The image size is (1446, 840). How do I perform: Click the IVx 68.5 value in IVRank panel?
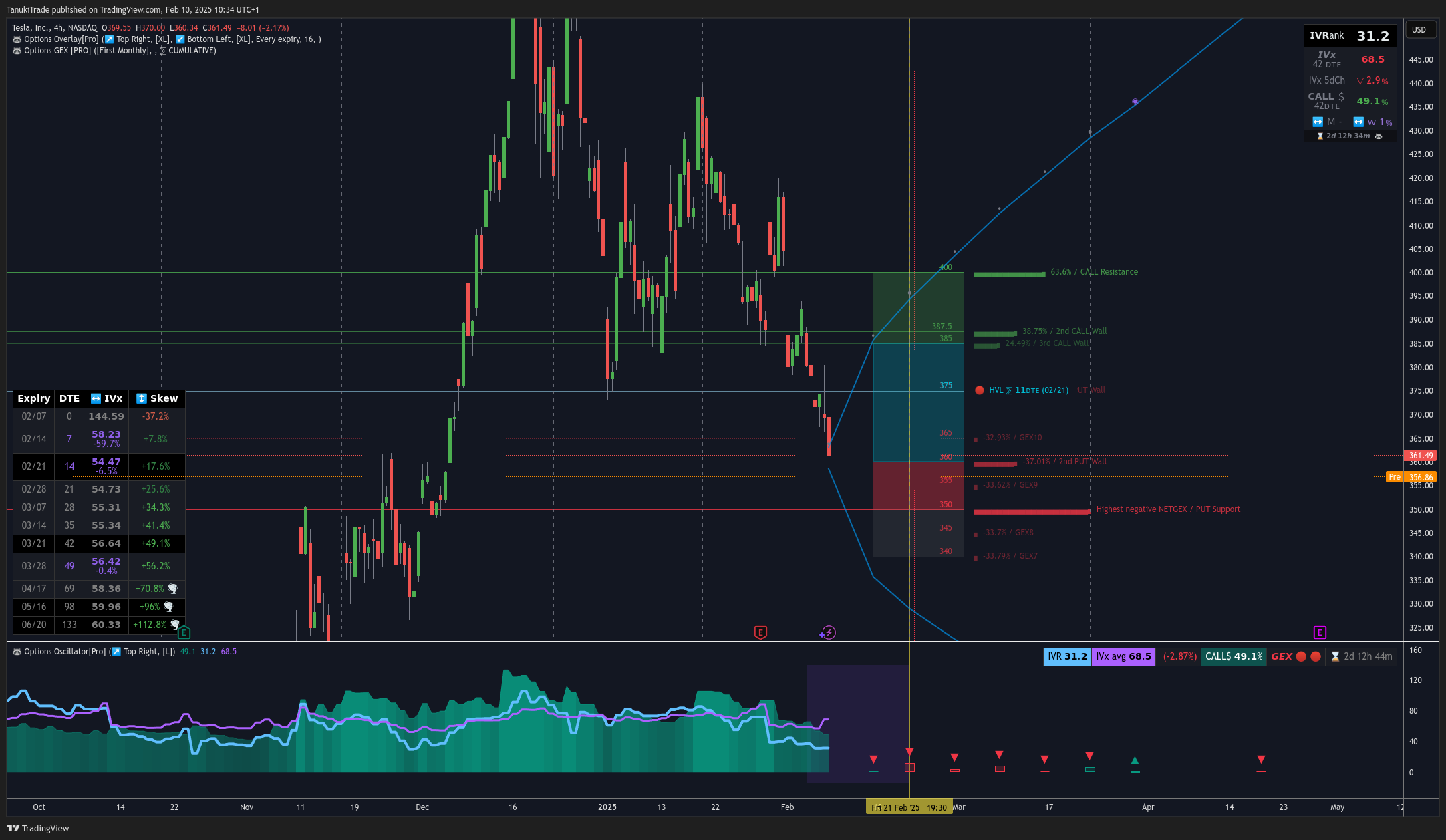[x=1373, y=59]
